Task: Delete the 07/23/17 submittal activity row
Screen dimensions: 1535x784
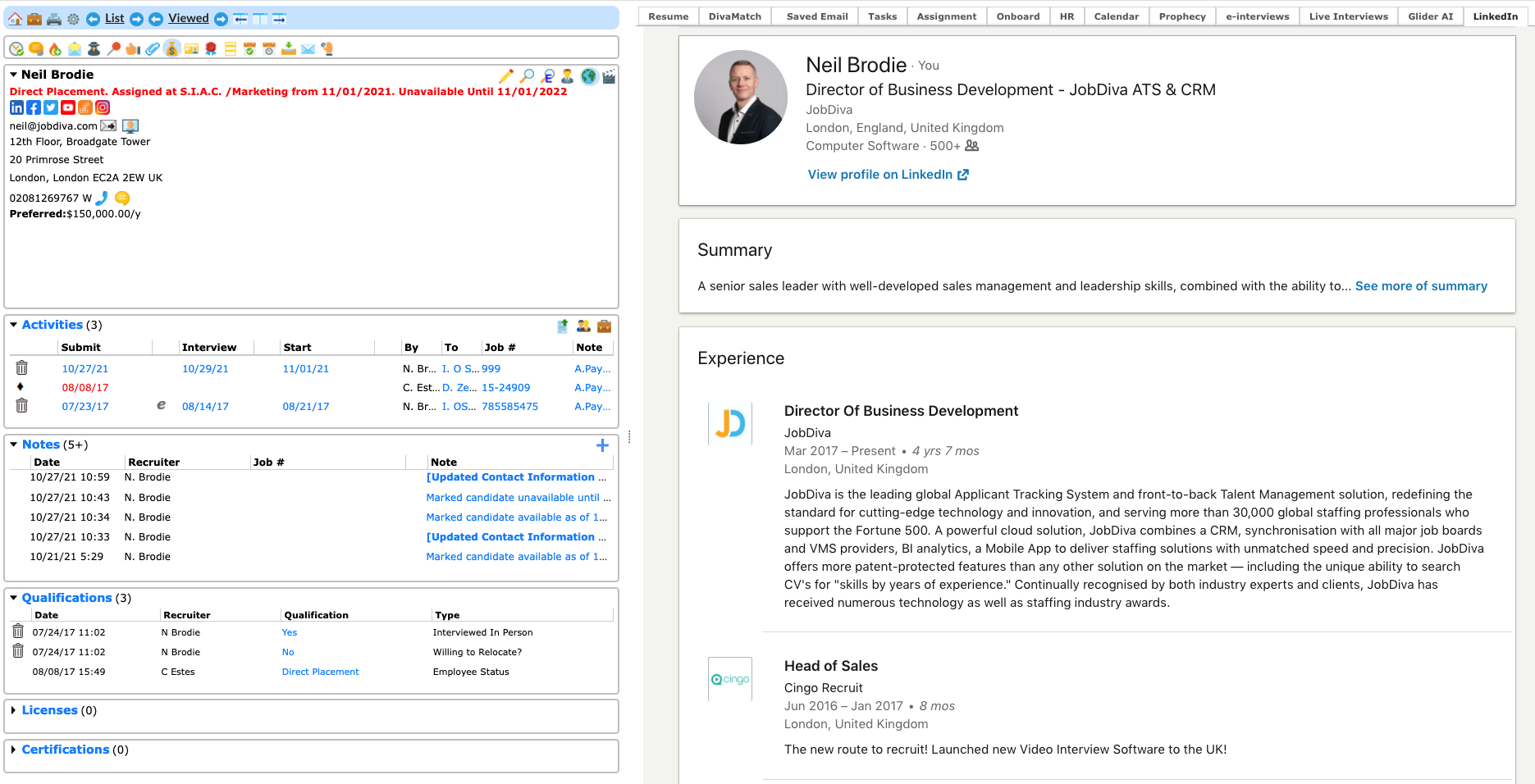Action: (21, 405)
